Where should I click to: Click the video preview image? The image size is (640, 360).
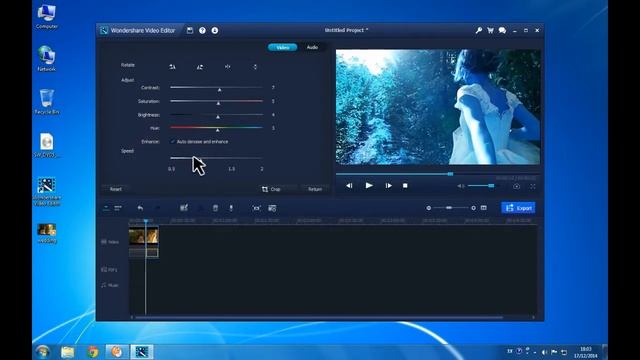pos(438,107)
